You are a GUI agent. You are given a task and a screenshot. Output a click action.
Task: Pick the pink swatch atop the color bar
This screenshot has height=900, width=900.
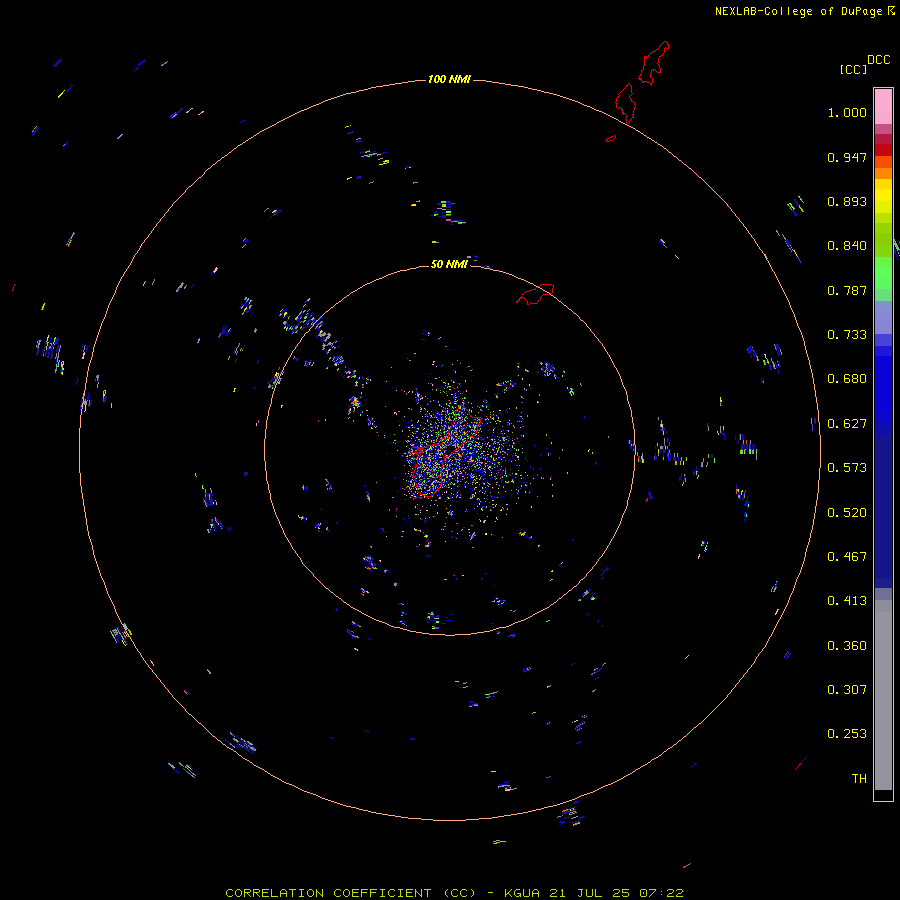click(883, 107)
